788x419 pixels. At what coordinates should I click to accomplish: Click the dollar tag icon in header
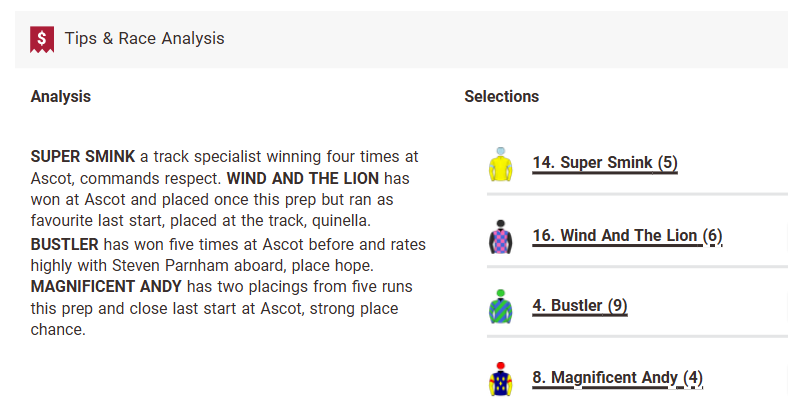tap(41, 39)
